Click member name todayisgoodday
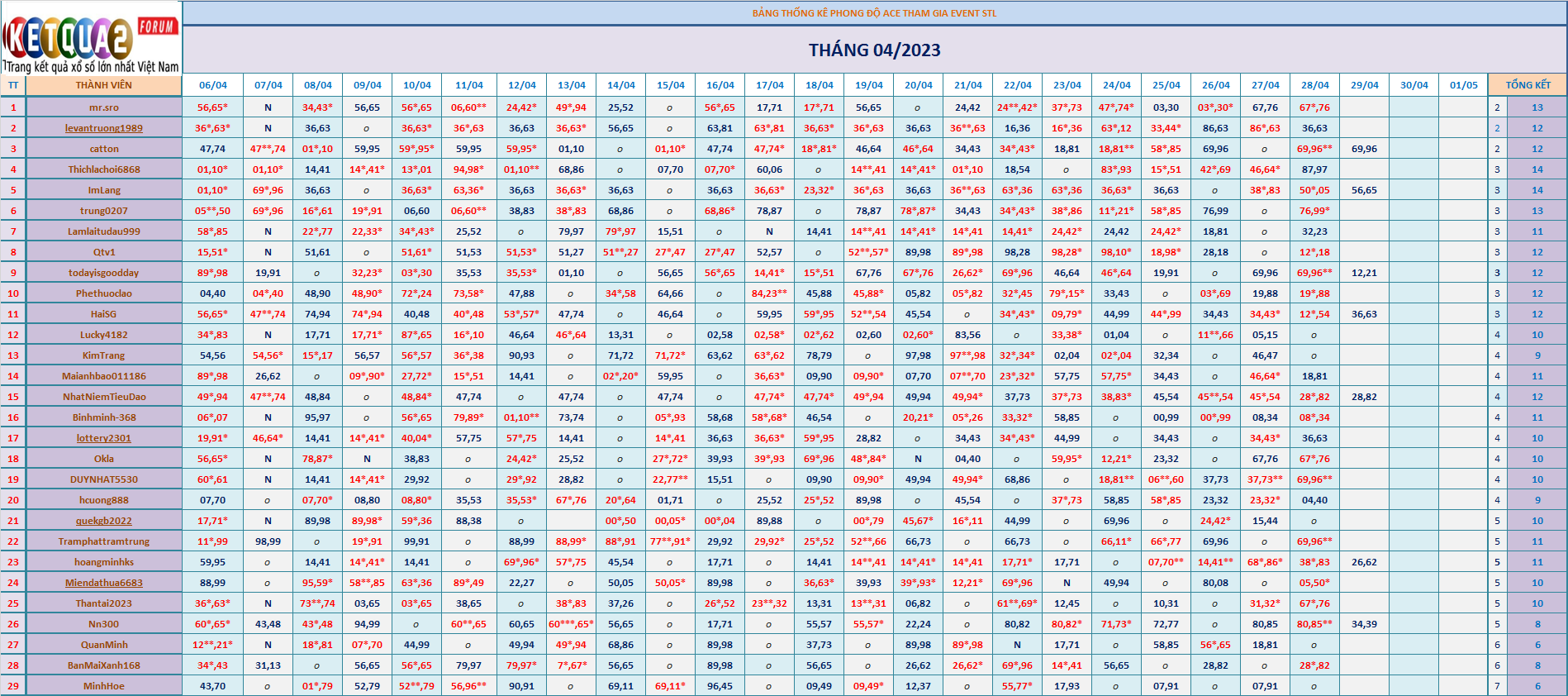This screenshot has height=696, width=1568. click(104, 273)
